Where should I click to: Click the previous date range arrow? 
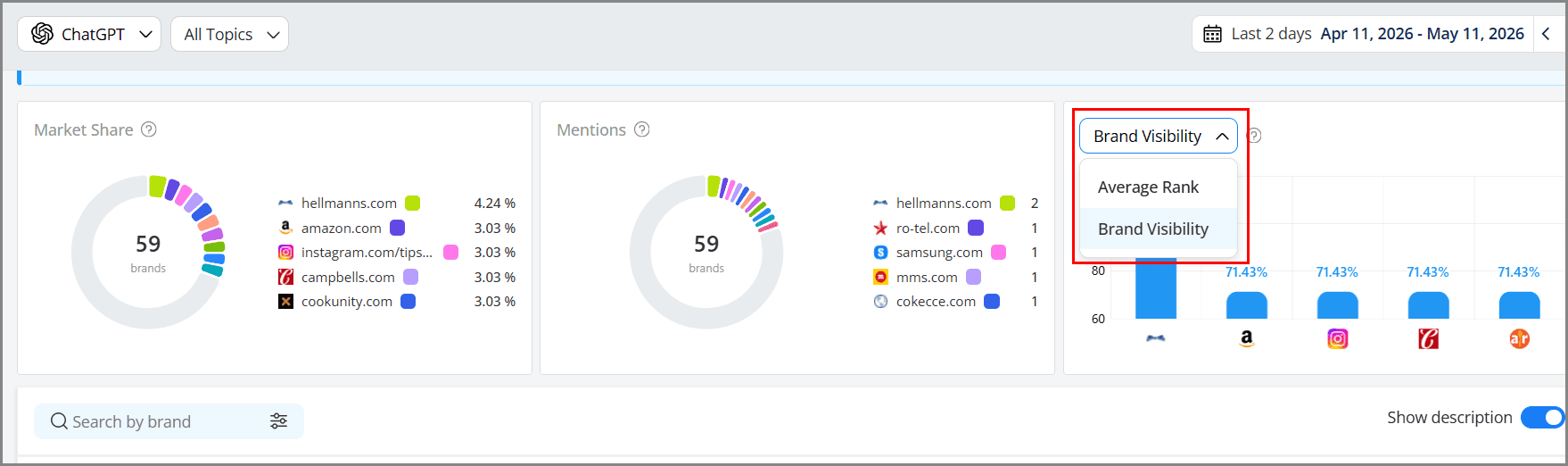click(x=1546, y=34)
